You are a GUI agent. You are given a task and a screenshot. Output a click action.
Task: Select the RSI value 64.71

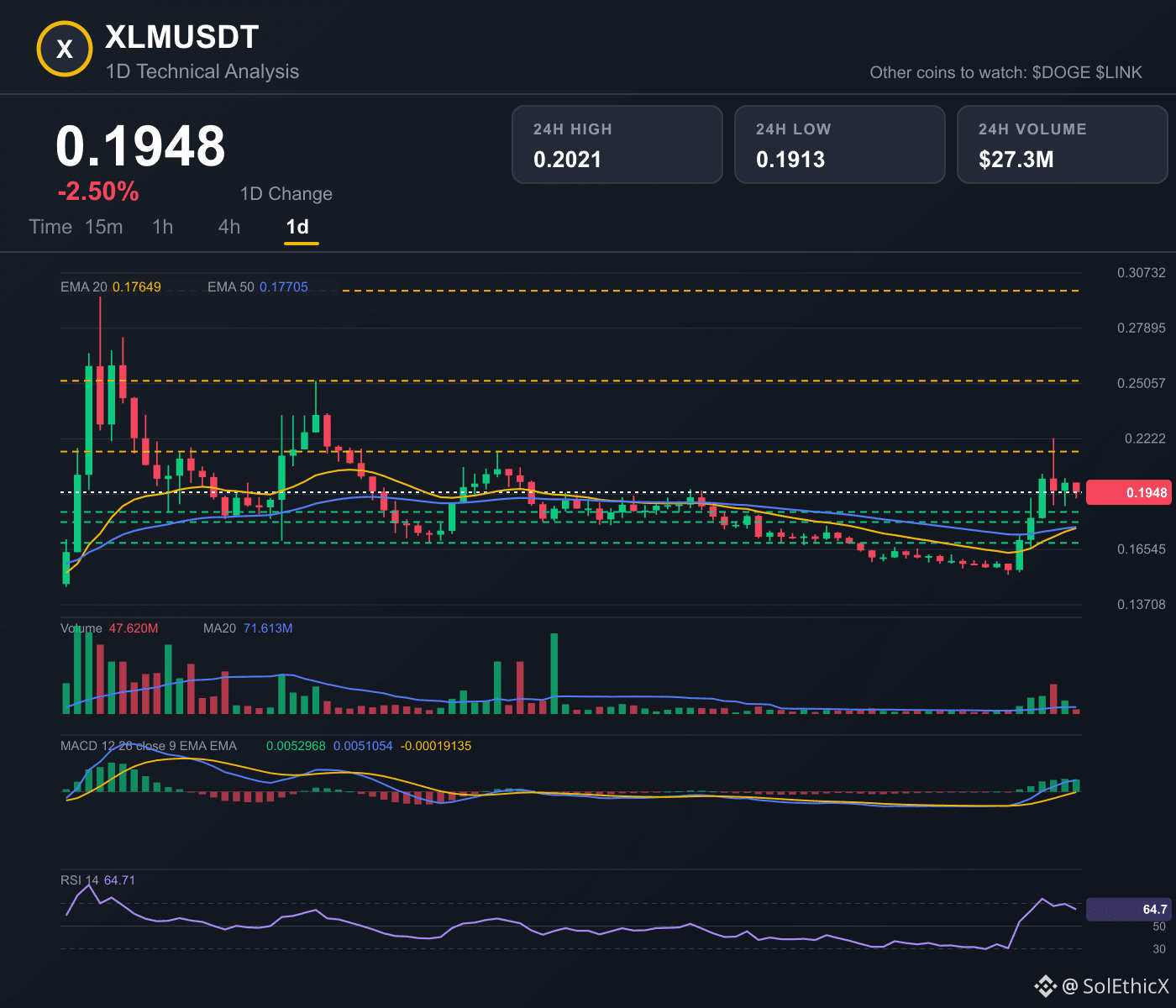tap(119, 880)
